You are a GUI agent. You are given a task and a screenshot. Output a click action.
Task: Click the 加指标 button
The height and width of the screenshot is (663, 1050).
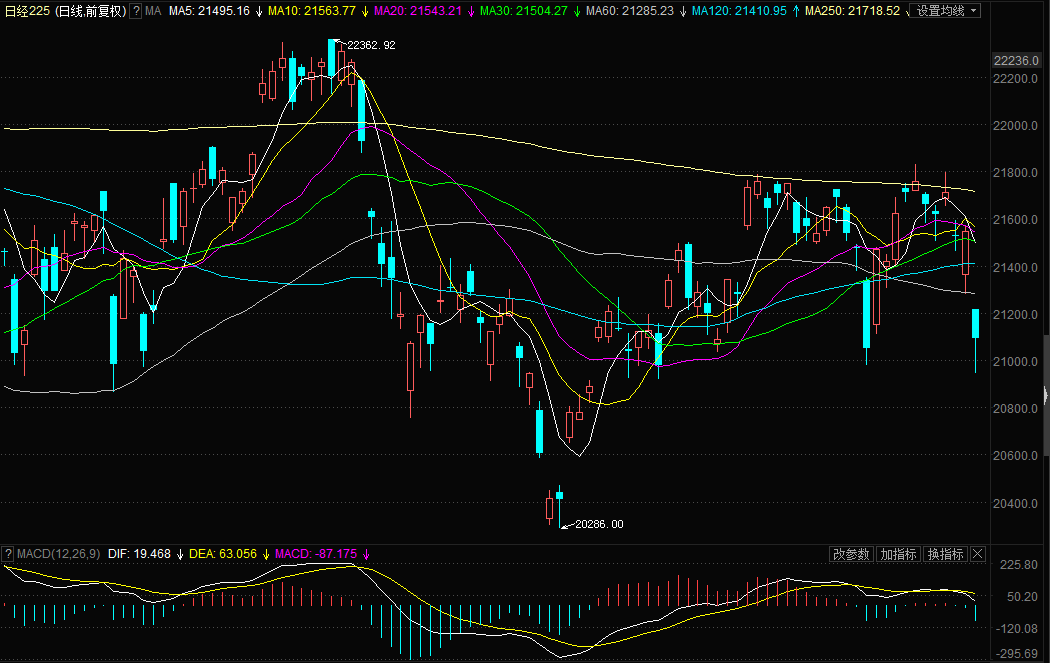(x=898, y=554)
